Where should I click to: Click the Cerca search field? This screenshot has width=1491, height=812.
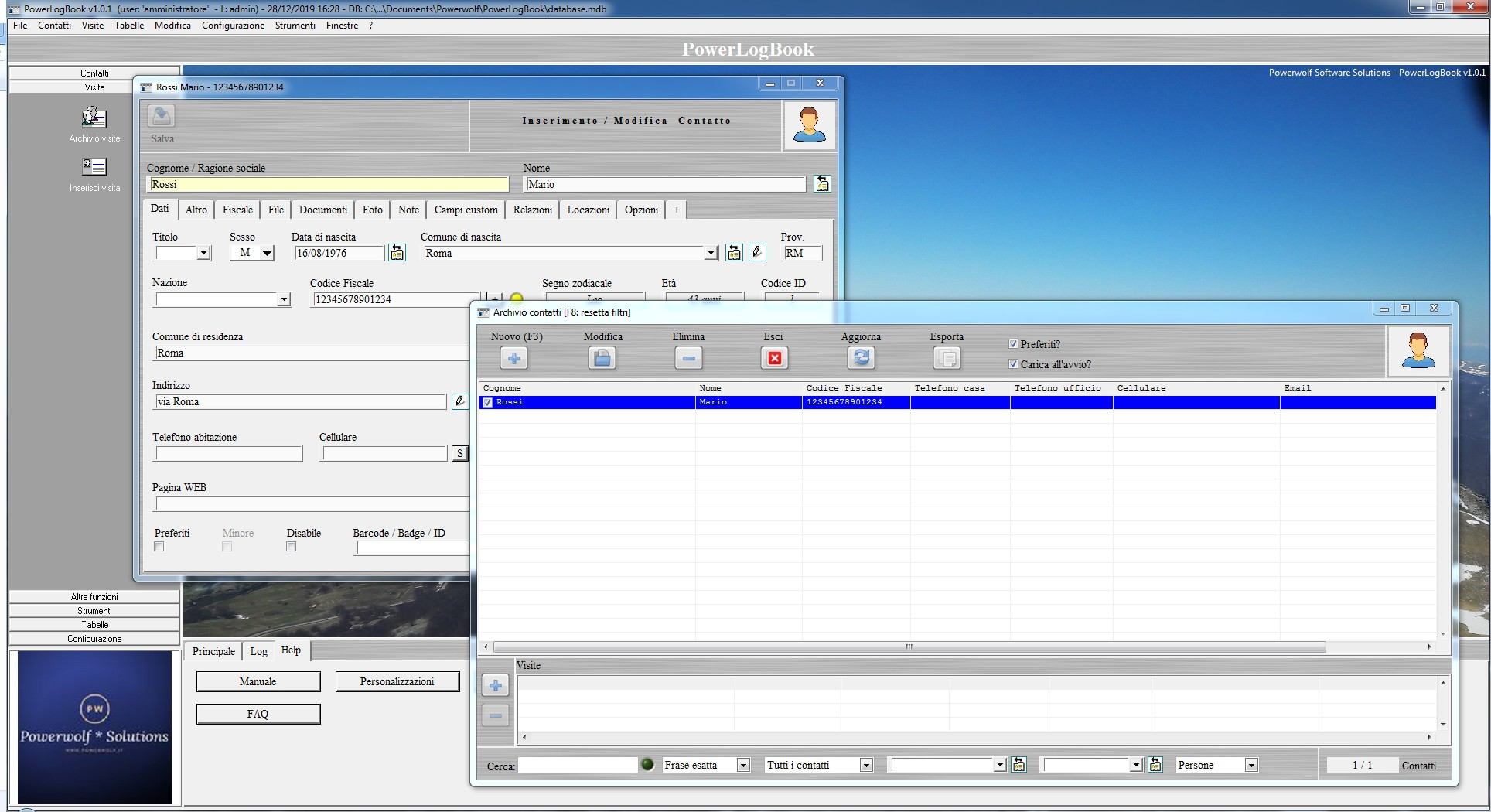pyautogui.click(x=578, y=765)
